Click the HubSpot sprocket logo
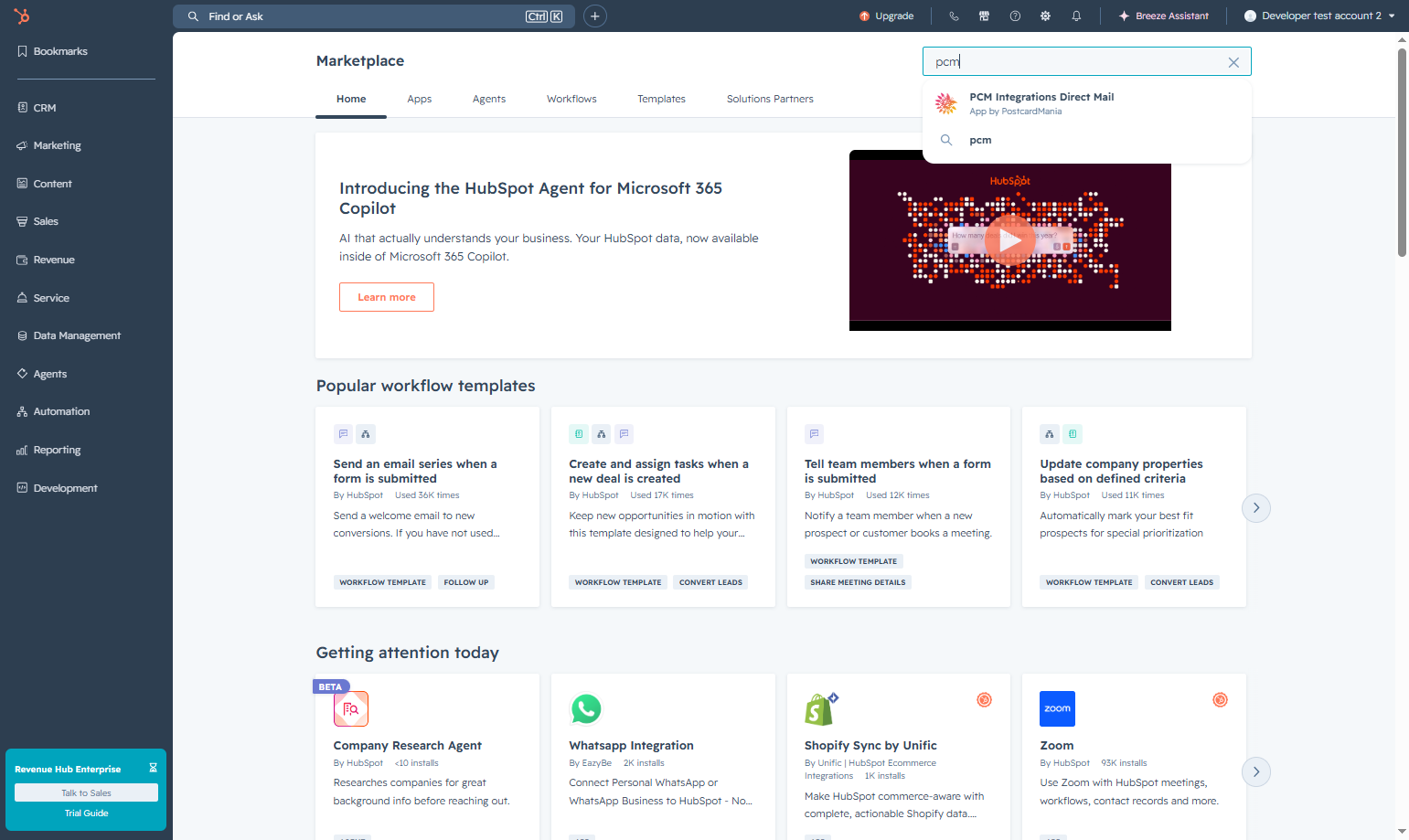Image resolution: width=1409 pixels, height=840 pixels. point(22,16)
